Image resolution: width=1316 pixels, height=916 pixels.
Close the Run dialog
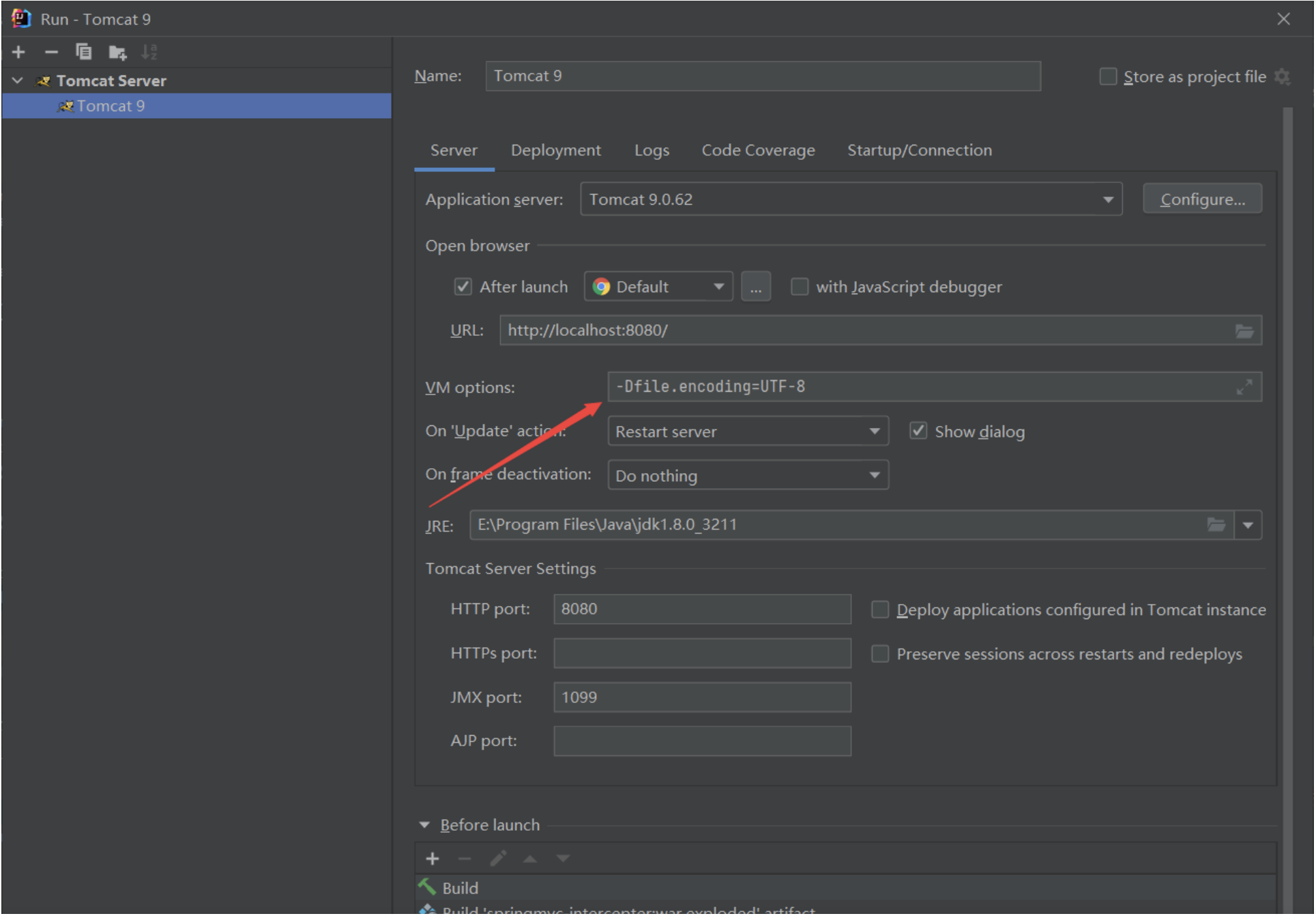coord(1283,18)
